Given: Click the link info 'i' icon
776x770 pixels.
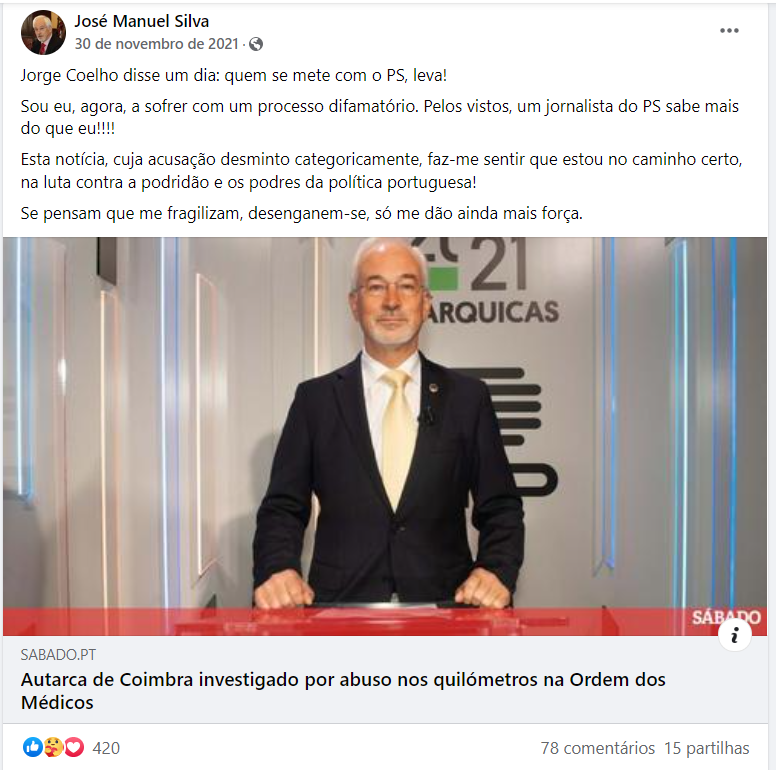Looking at the screenshot, I should click(x=734, y=635).
